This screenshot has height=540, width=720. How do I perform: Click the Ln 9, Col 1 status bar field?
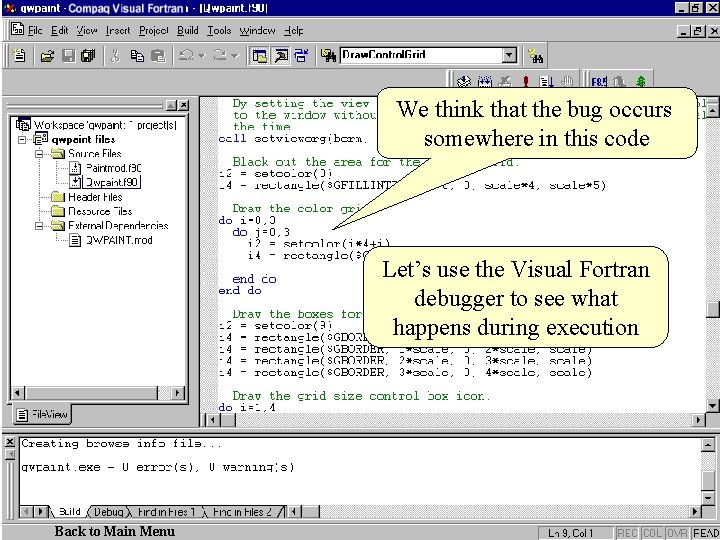(575, 533)
